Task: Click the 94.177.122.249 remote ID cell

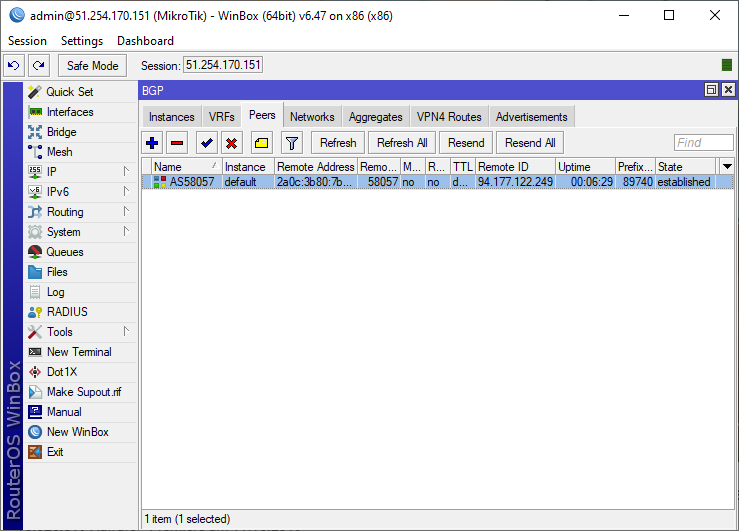Action: 515,182
